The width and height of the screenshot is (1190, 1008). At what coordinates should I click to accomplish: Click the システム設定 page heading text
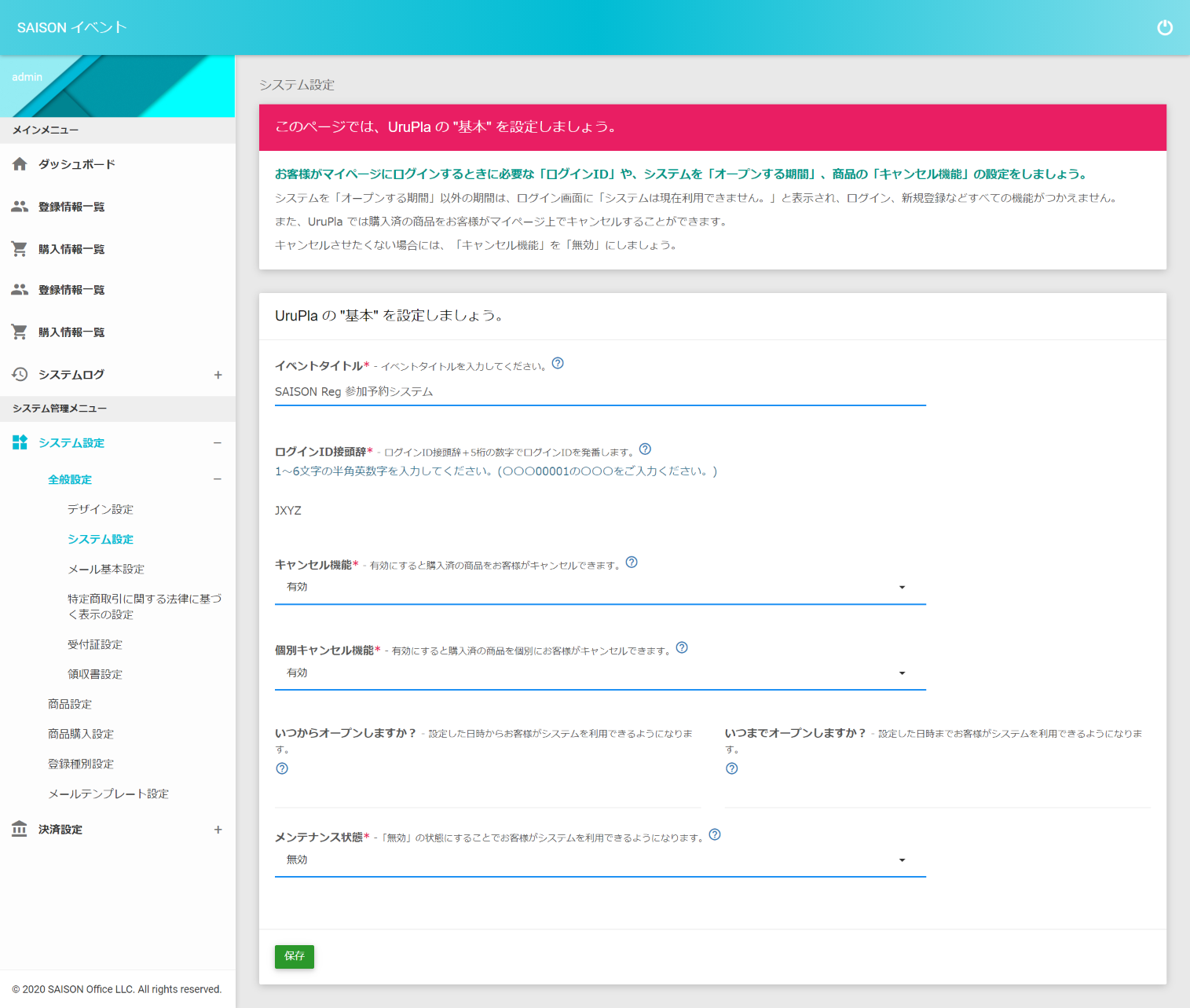click(297, 85)
